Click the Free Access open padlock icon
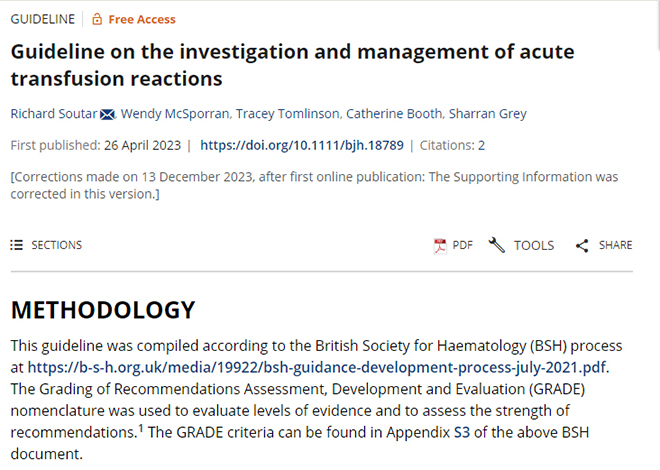The width and height of the screenshot is (660, 470). (x=97, y=19)
